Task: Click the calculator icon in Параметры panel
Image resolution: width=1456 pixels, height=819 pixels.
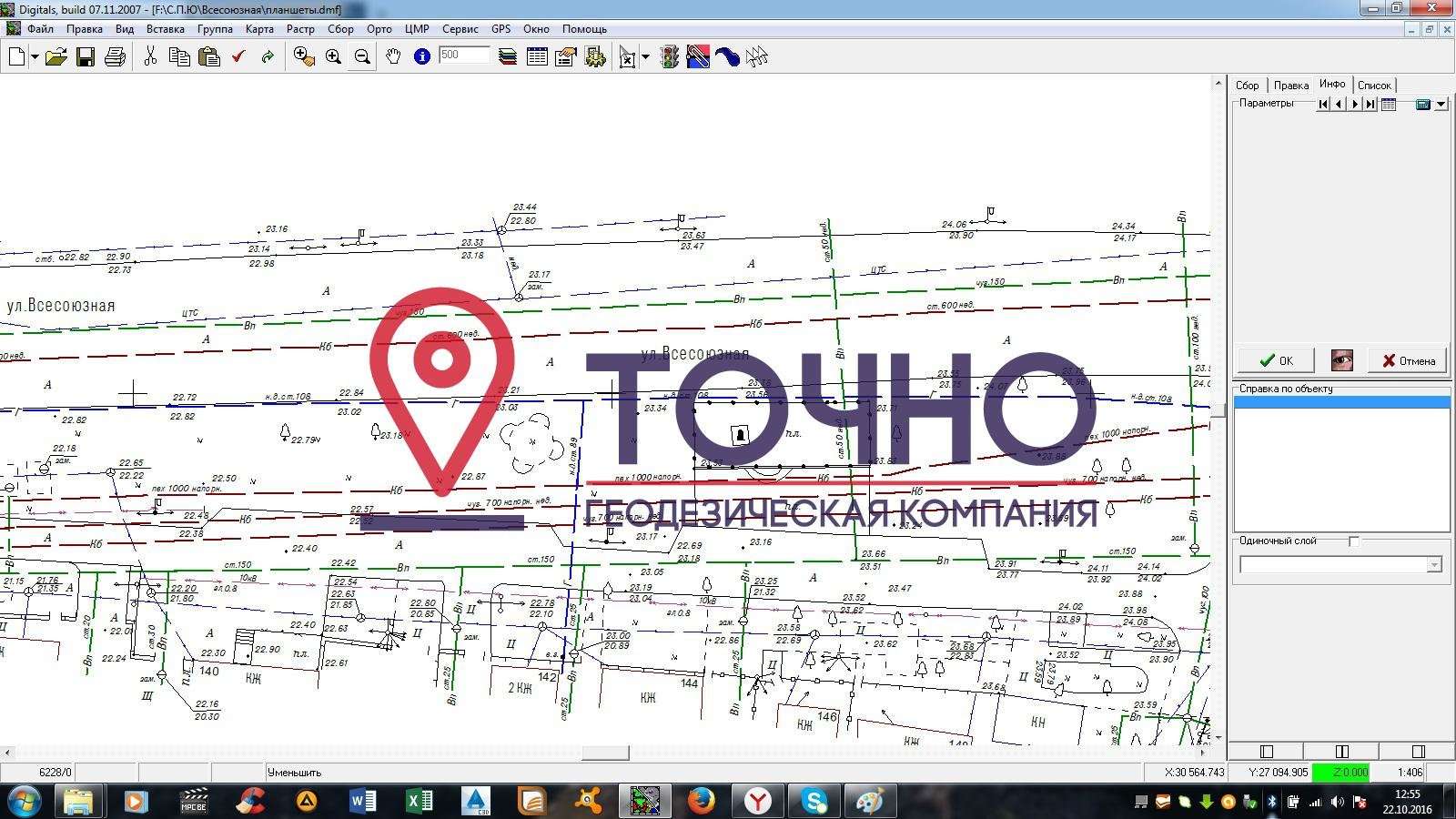Action: pos(1423,105)
